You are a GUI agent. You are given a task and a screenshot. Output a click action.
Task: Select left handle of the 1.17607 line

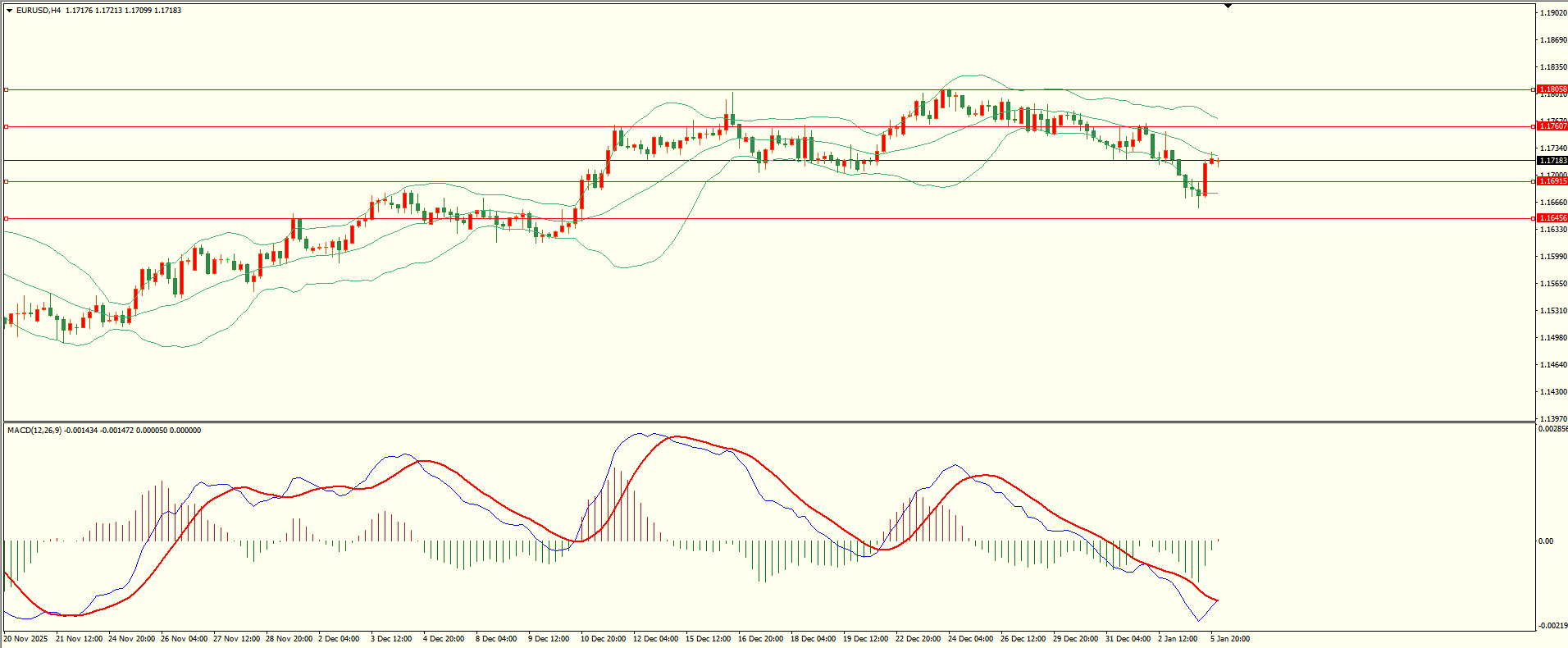click(7, 126)
